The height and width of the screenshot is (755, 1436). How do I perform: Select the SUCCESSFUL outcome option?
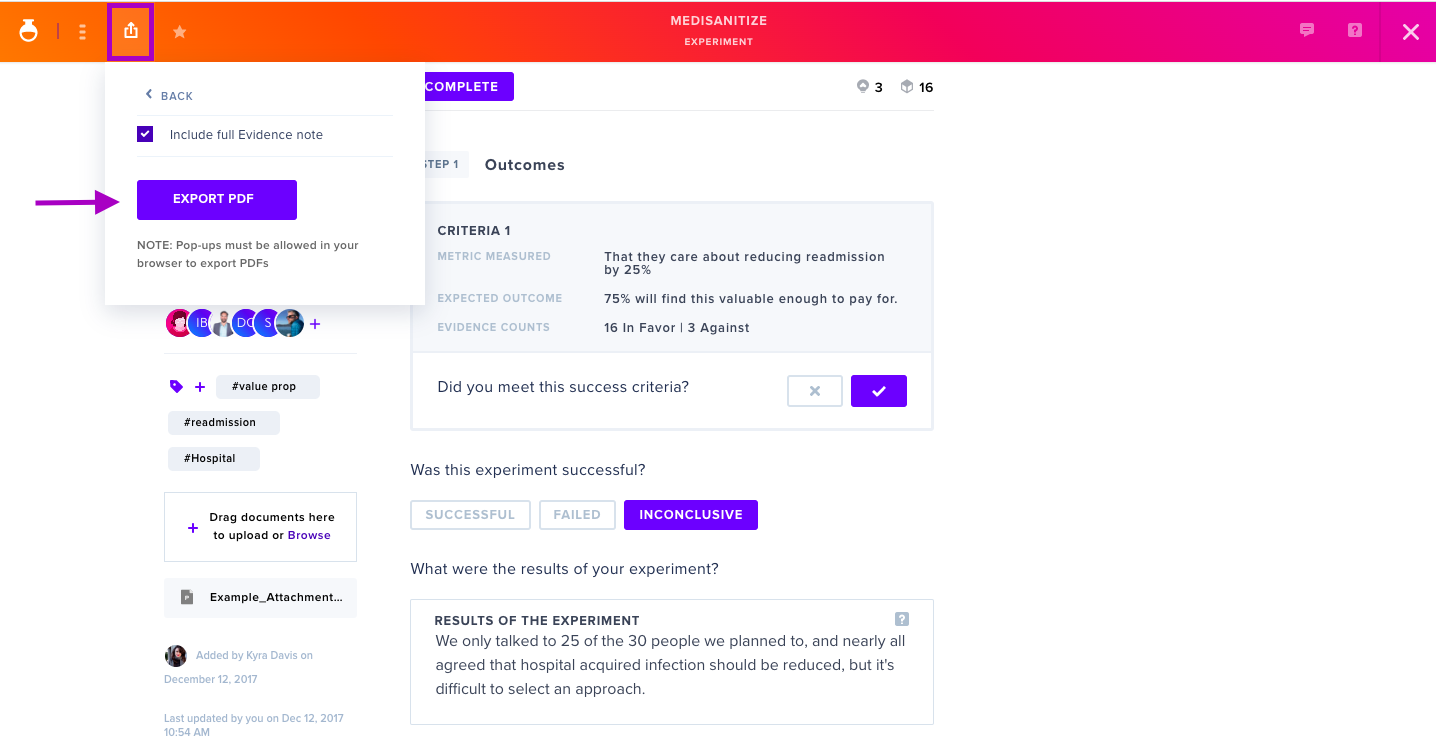pyautogui.click(x=470, y=515)
